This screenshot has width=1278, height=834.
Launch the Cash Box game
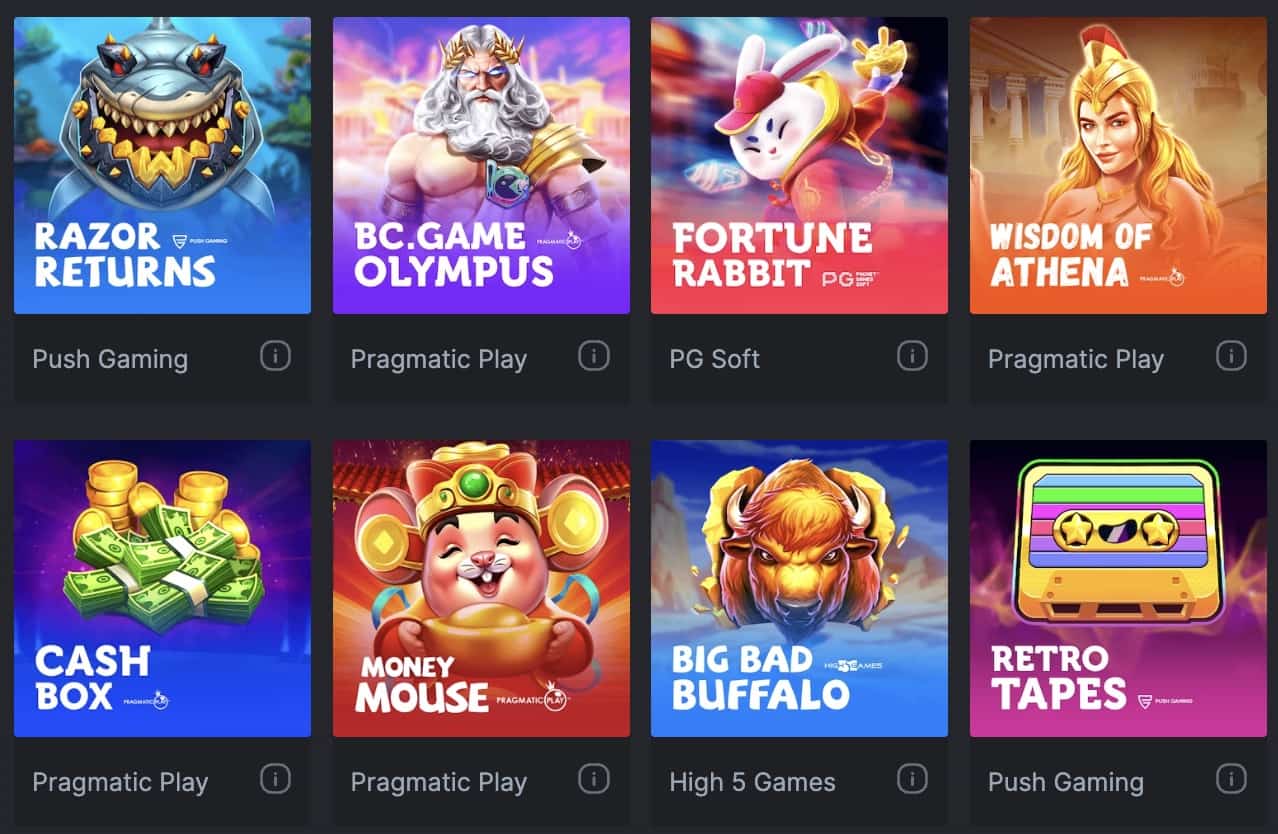click(162, 588)
